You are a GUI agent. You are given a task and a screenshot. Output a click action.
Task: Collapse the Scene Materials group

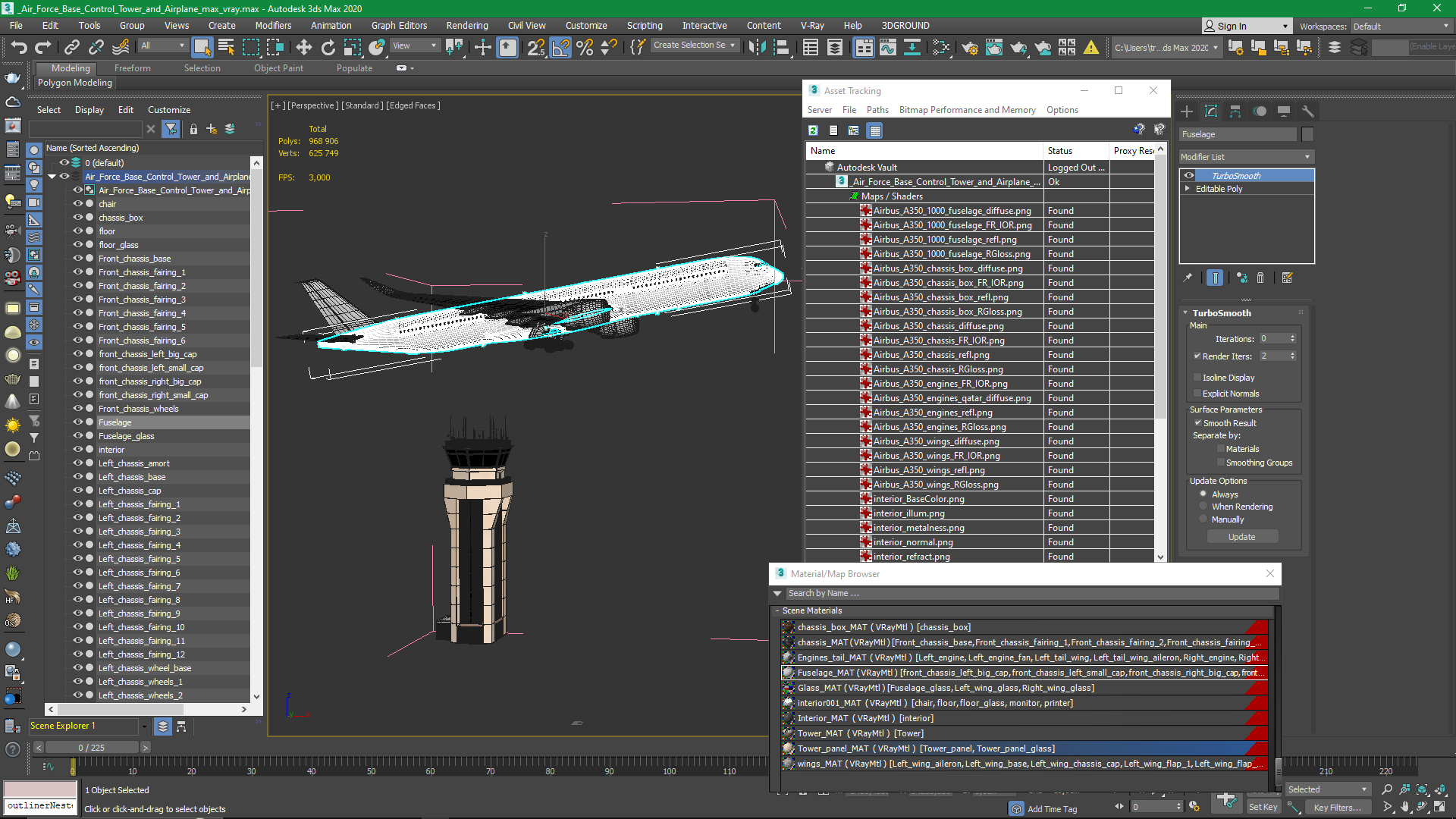coord(777,610)
